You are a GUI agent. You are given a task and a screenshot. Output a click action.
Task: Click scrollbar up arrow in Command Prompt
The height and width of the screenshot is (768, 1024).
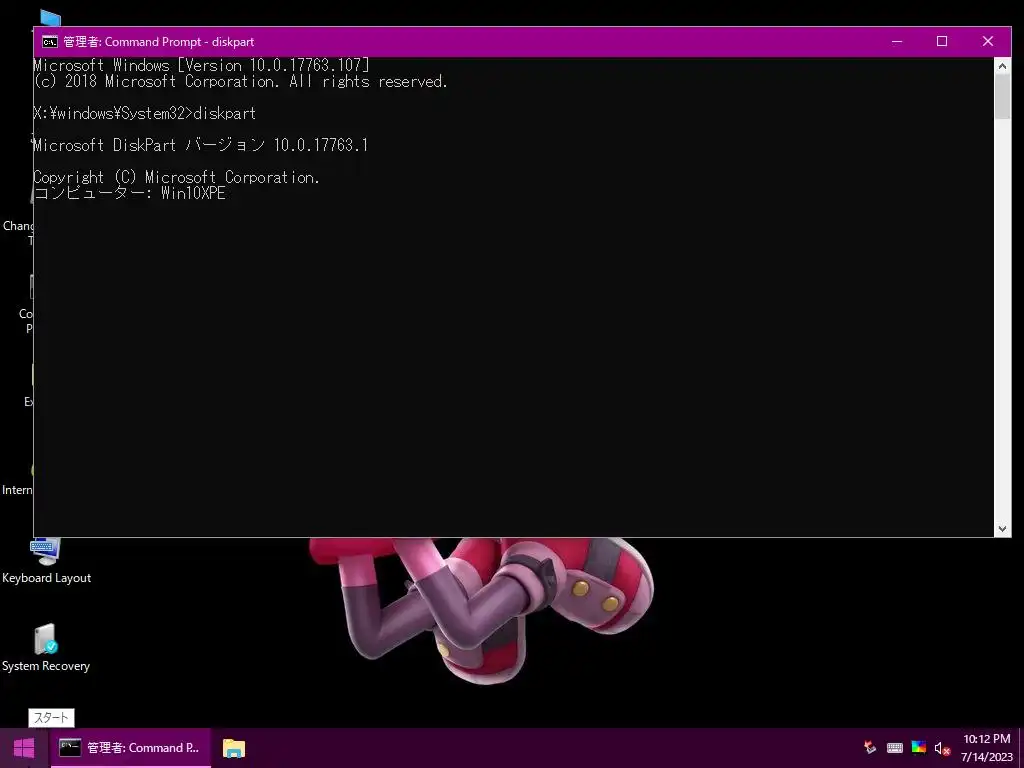coord(1002,66)
